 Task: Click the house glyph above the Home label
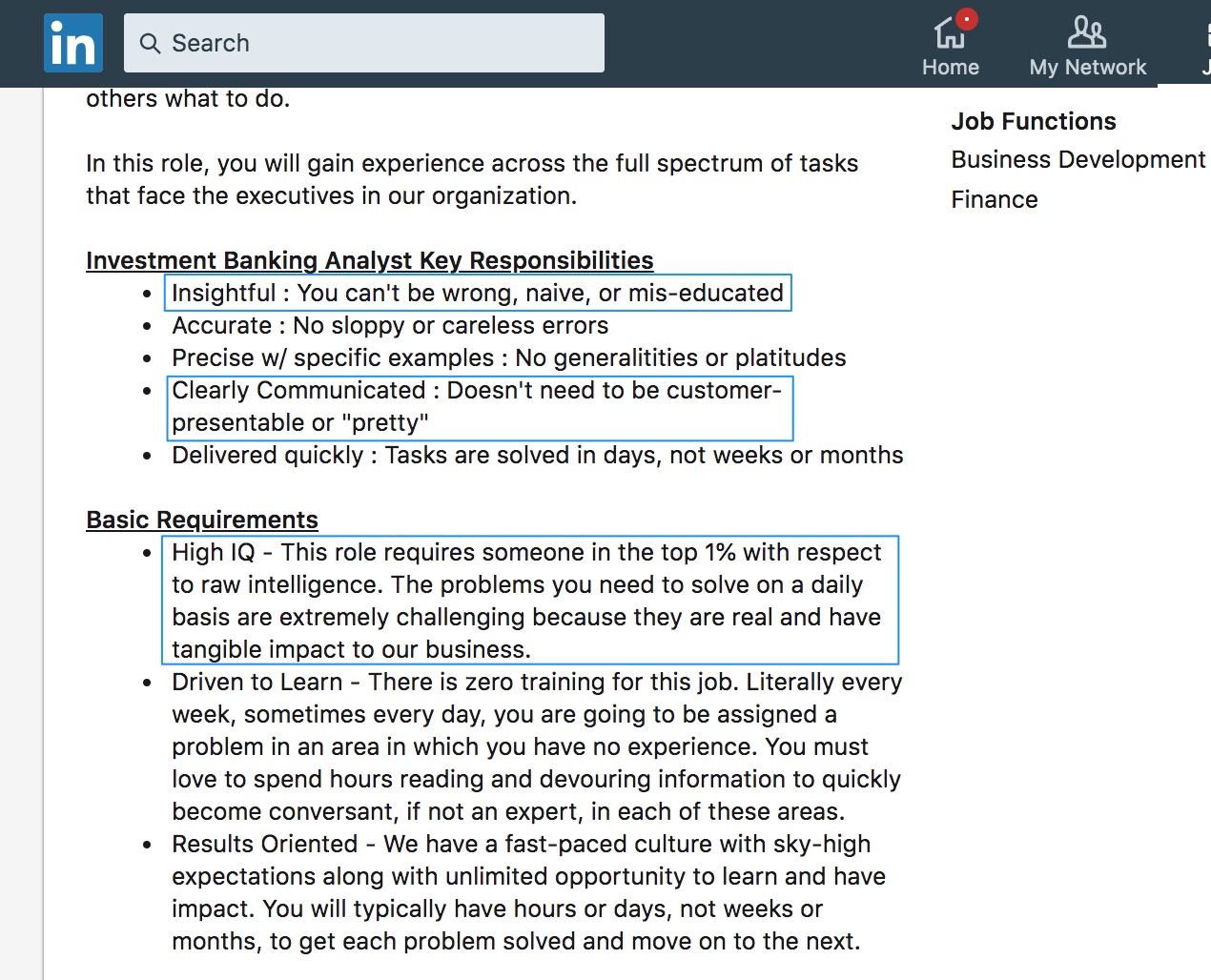pyautogui.click(x=950, y=31)
